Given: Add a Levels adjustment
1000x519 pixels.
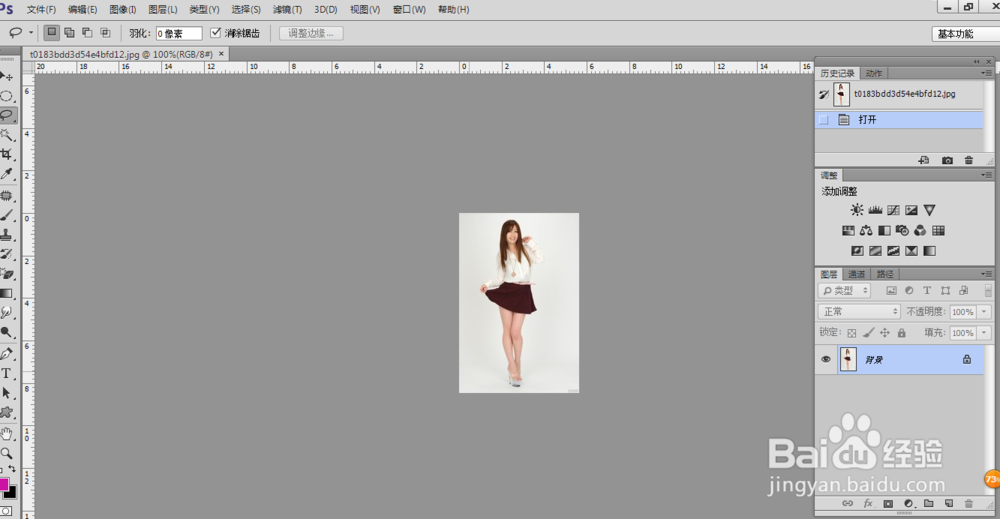Looking at the screenshot, I should (x=875, y=210).
